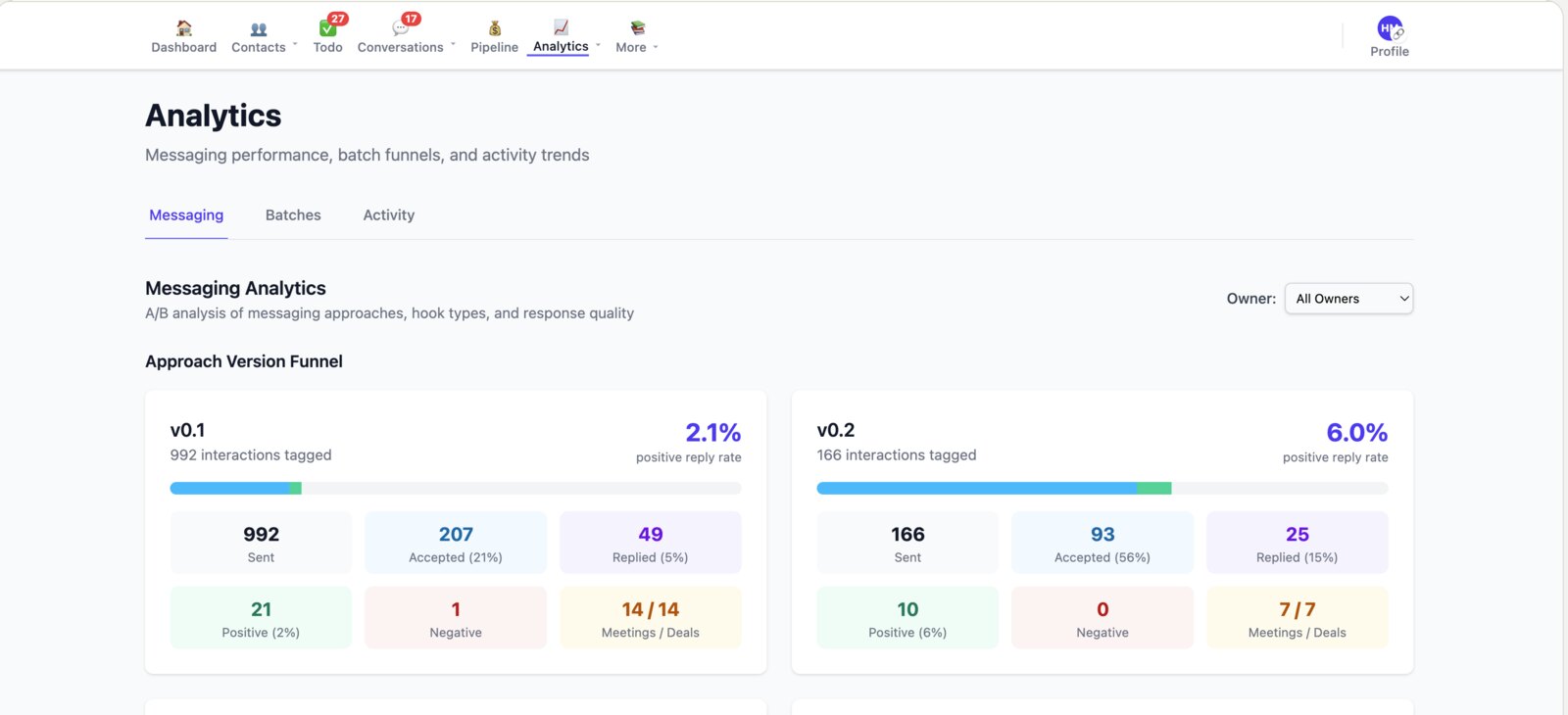The image size is (1568, 715).
Task: Click the Analytics chart icon
Action: pyautogui.click(x=561, y=27)
